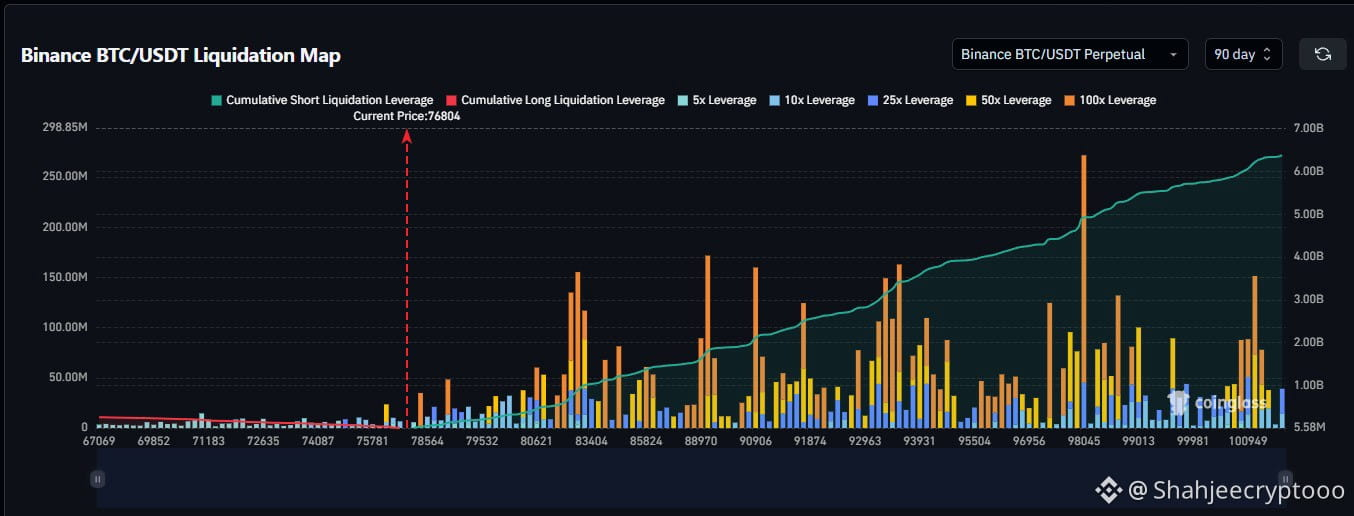
Task: Toggle Cumulative Long Liquidation Leverage legend
Action: [x=555, y=100]
